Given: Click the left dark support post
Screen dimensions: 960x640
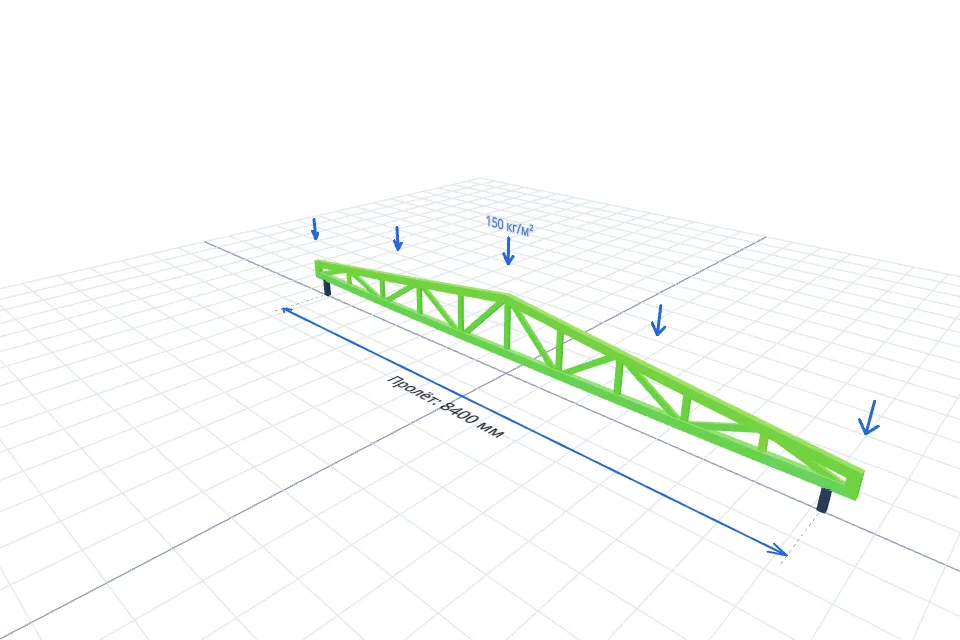Looking at the screenshot, I should (x=327, y=287).
